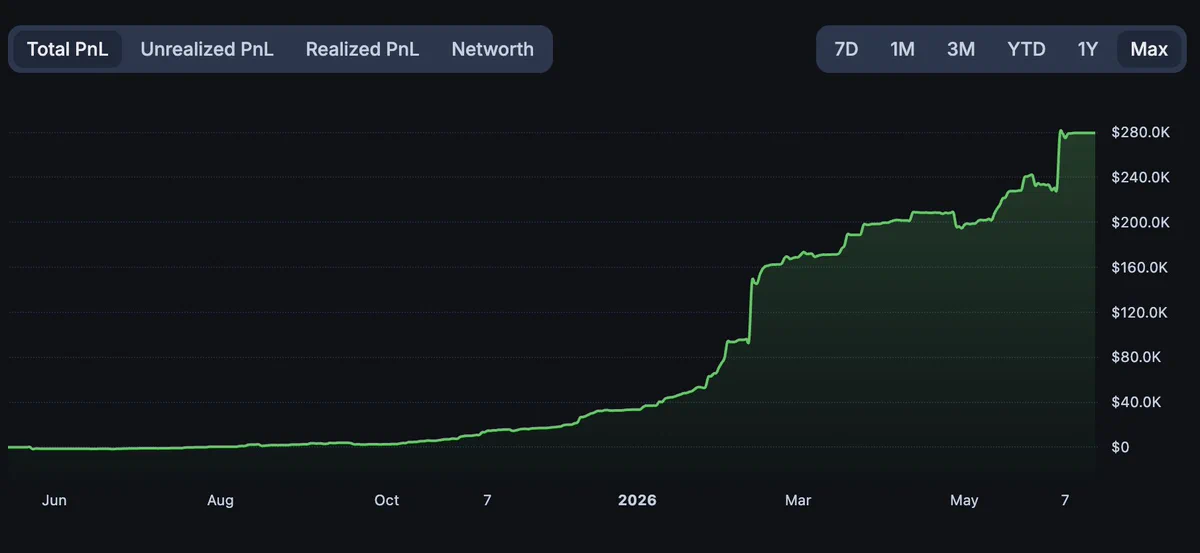Click the $120.0K axis label
The width and height of the screenshot is (1200, 553).
[1140, 312]
